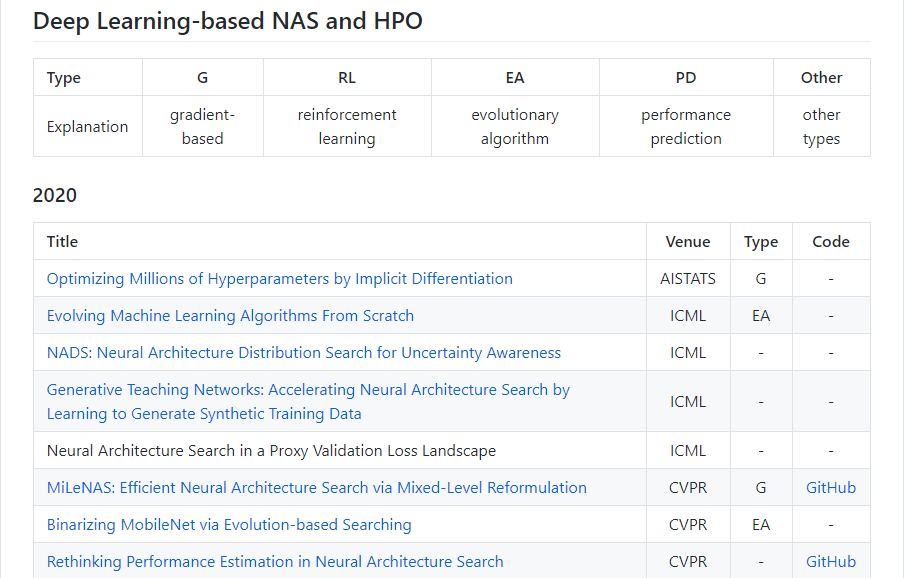
Task: Open Binarizing MobileNet via Evolution-based Searching
Action: pyautogui.click(x=229, y=525)
